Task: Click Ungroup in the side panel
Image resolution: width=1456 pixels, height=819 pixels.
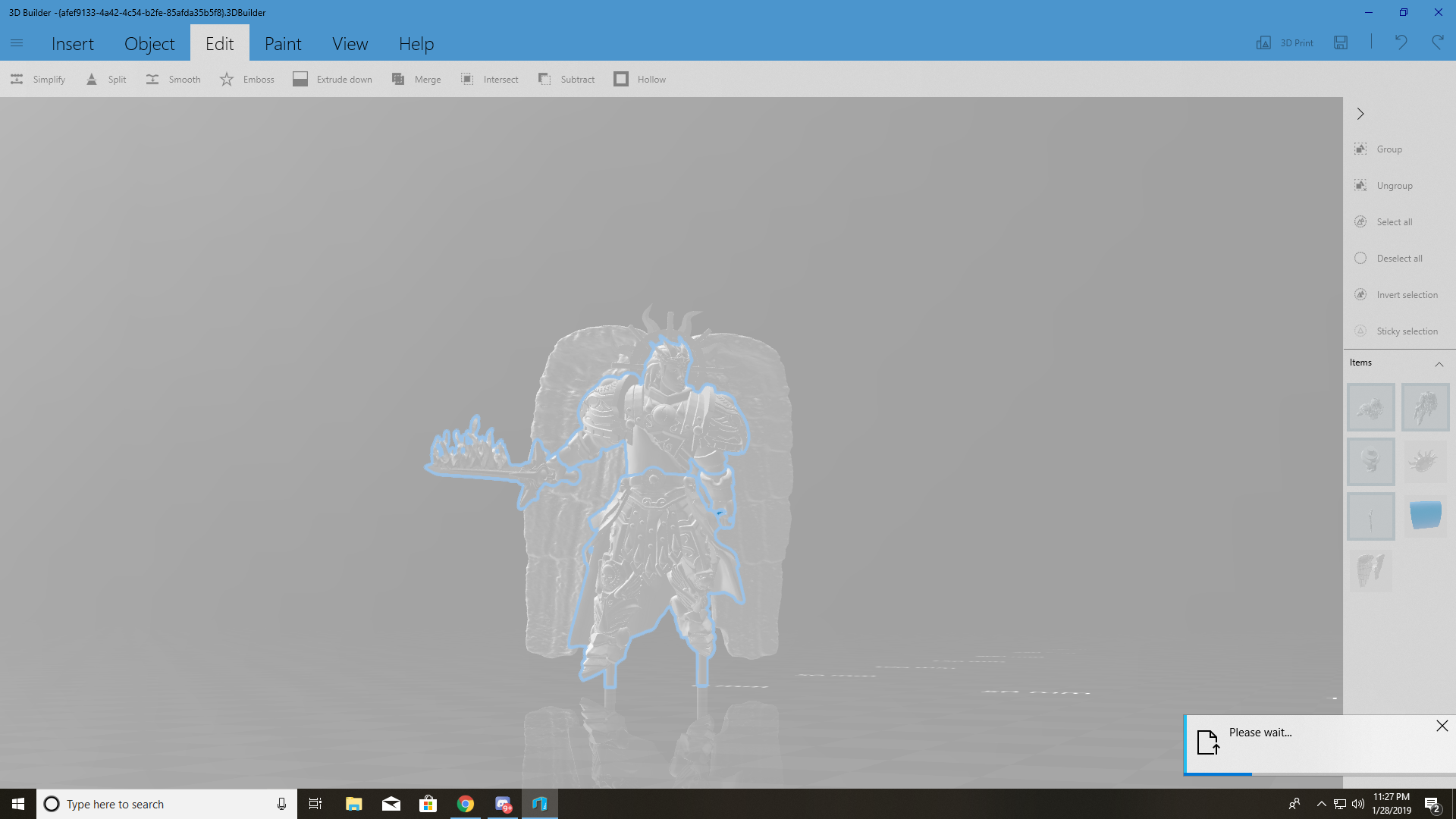Action: pyautogui.click(x=1384, y=186)
